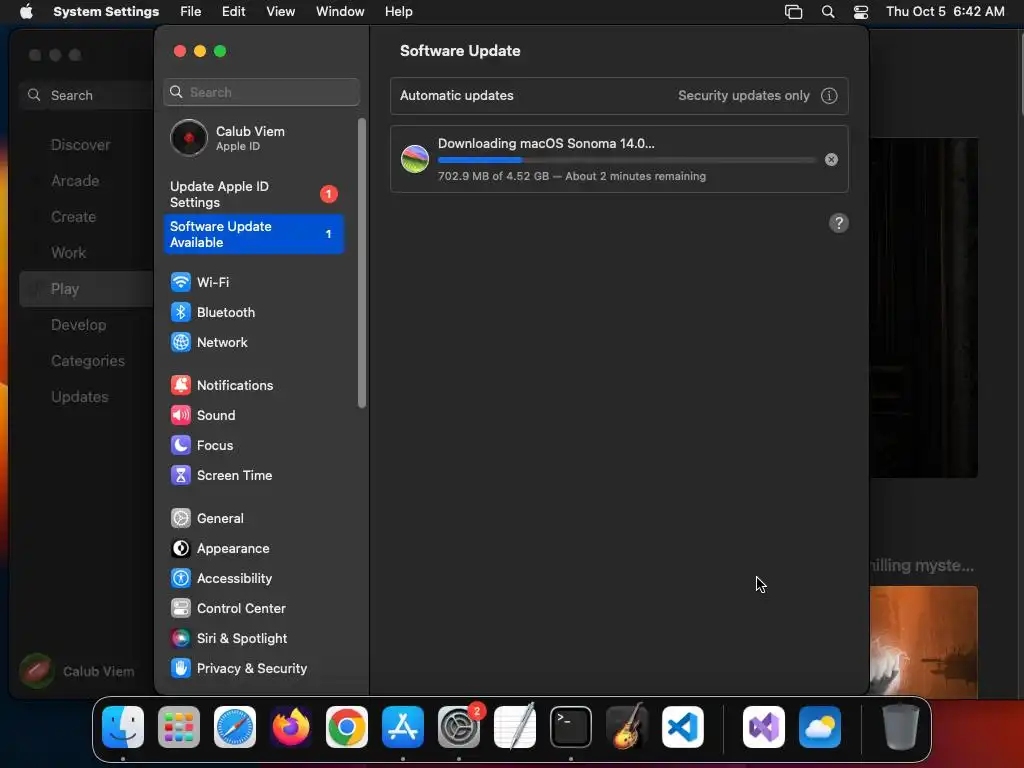This screenshot has width=1024, height=768.
Task: Open Screen Time settings
Action: click(x=253, y=475)
